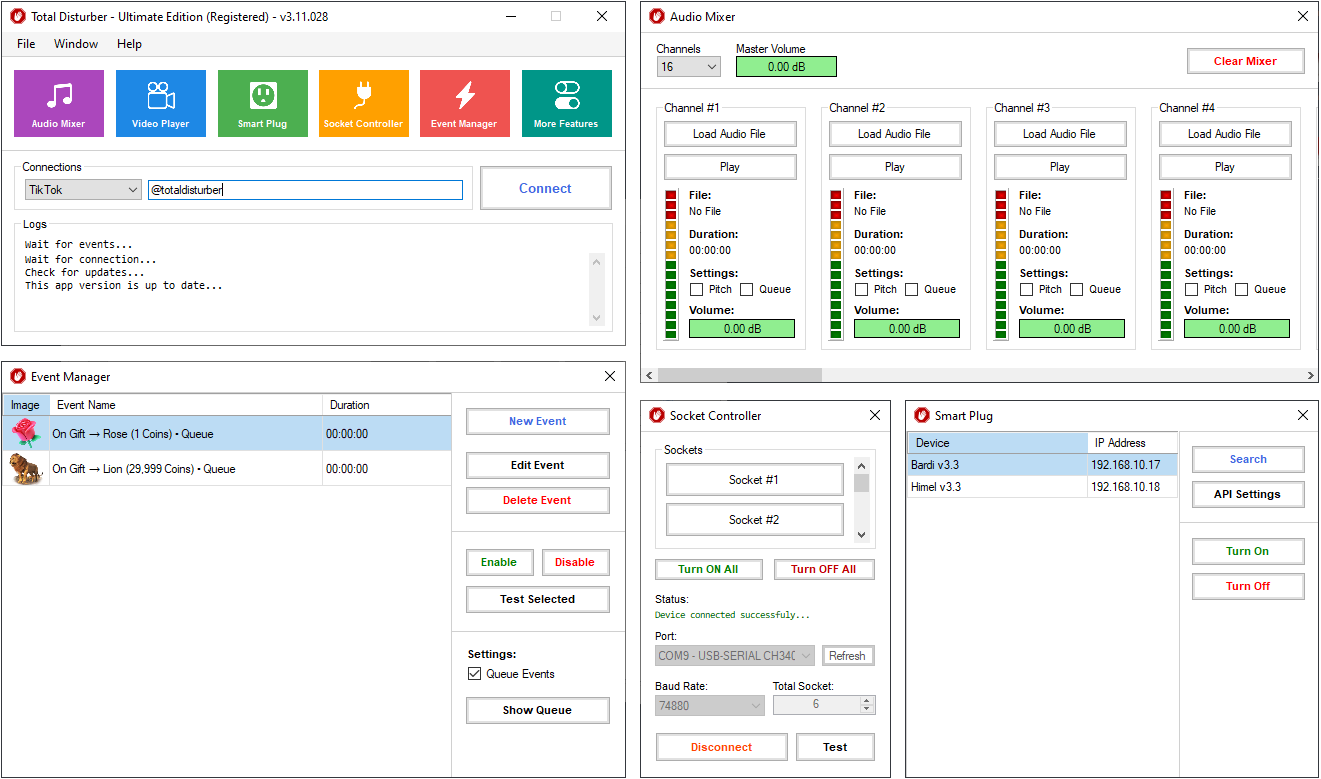The image size is (1321, 779).
Task: Open the Socket Controller tile
Action: 363,103
